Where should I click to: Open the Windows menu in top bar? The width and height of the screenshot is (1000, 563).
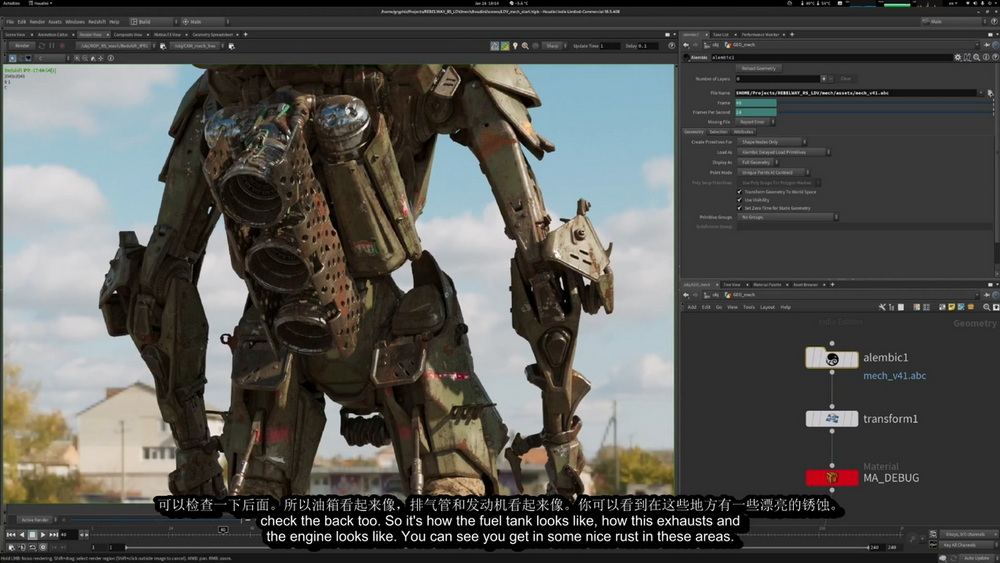click(75, 22)
